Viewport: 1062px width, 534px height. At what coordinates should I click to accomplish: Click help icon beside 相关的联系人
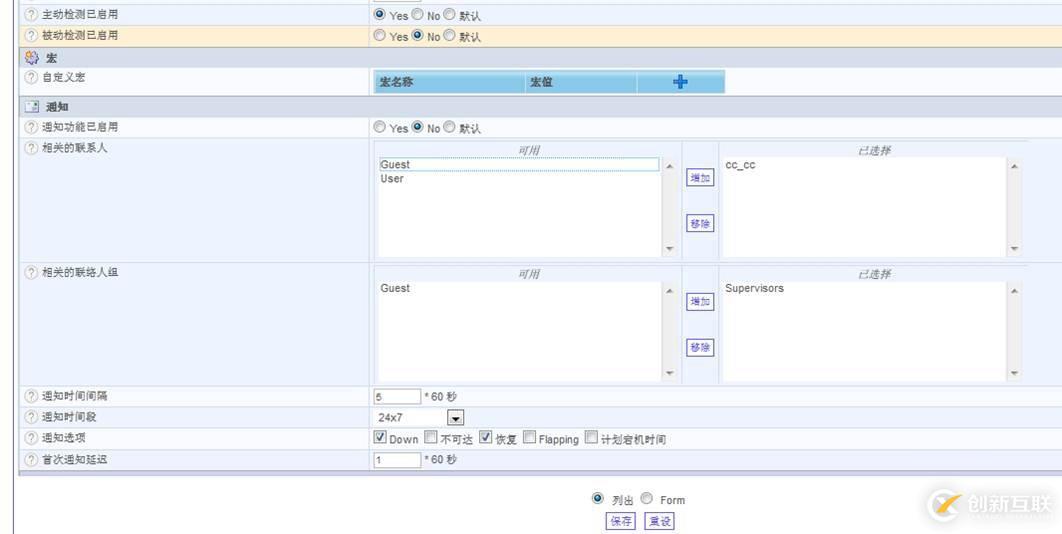point(31,148)
